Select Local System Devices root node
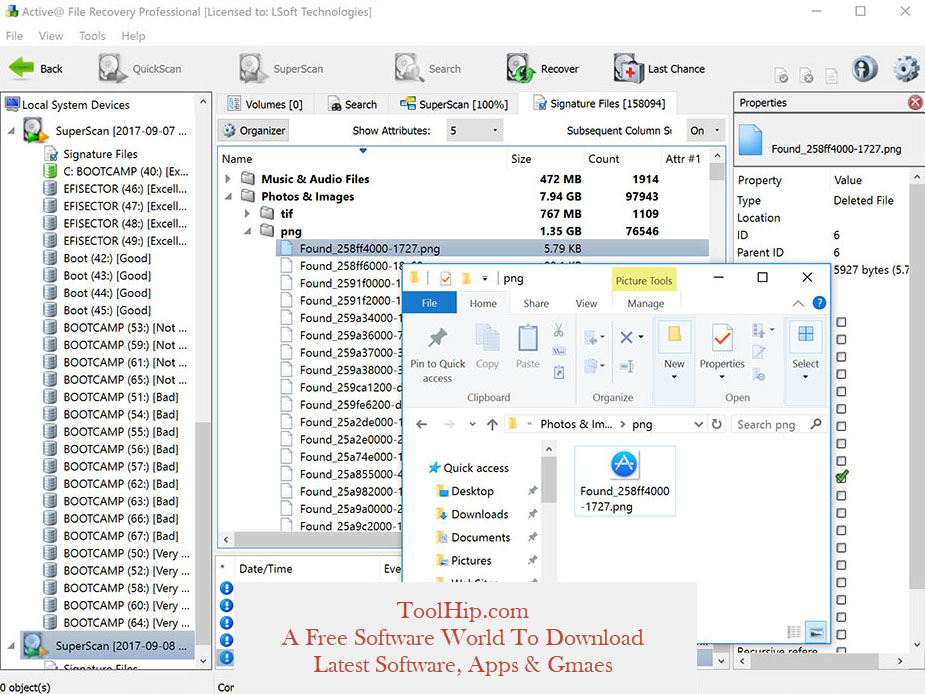 [76, 105]
